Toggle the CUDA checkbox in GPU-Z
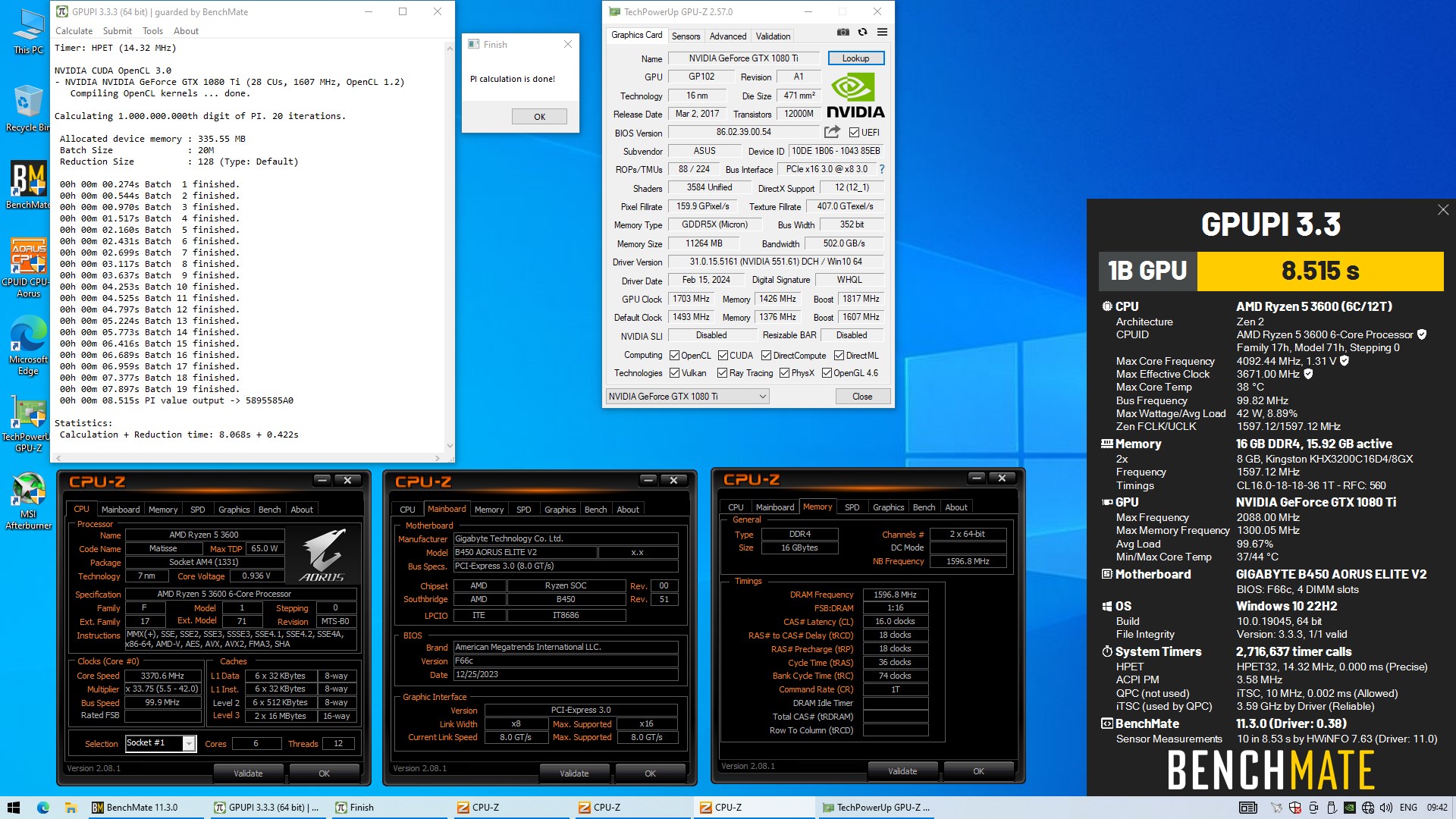The width and height of the screenshot is (1456, 819). 723,356
